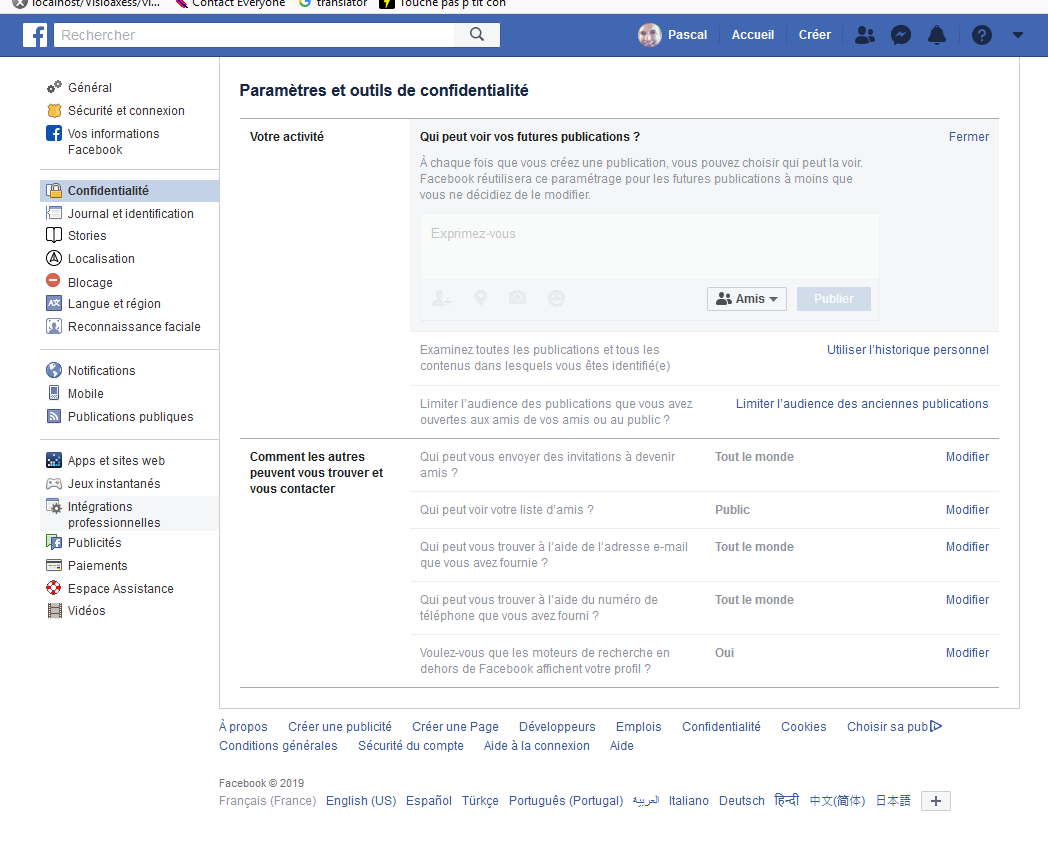Open the Amis audience dropdown
This screenshot has width=1048, height=866.
tap(747, 299)
